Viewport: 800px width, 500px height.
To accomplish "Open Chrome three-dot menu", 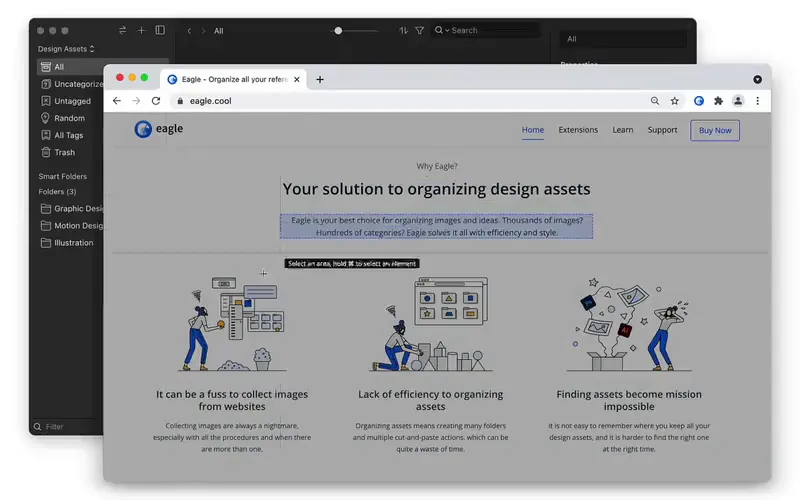I will (x=758, y=101).
